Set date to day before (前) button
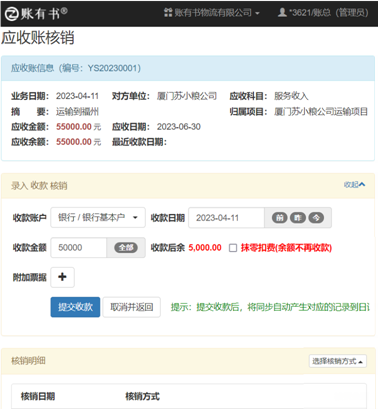 pos(279,218)
